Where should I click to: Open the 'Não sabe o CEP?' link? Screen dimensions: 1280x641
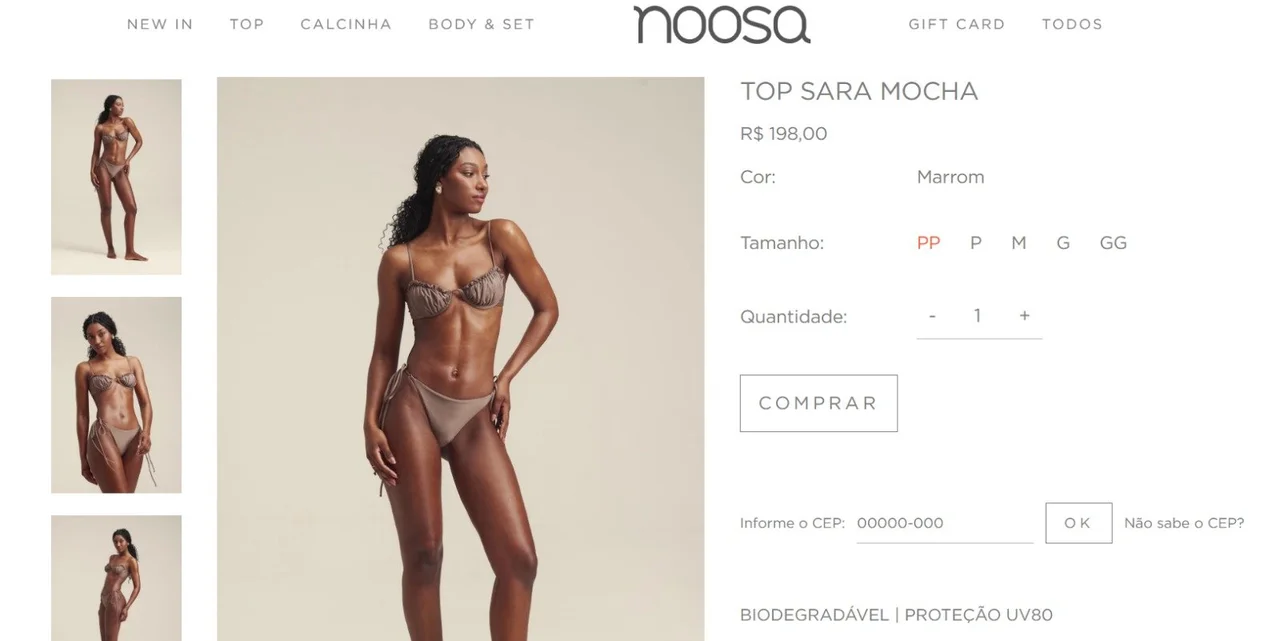(x=1184, y=523)
